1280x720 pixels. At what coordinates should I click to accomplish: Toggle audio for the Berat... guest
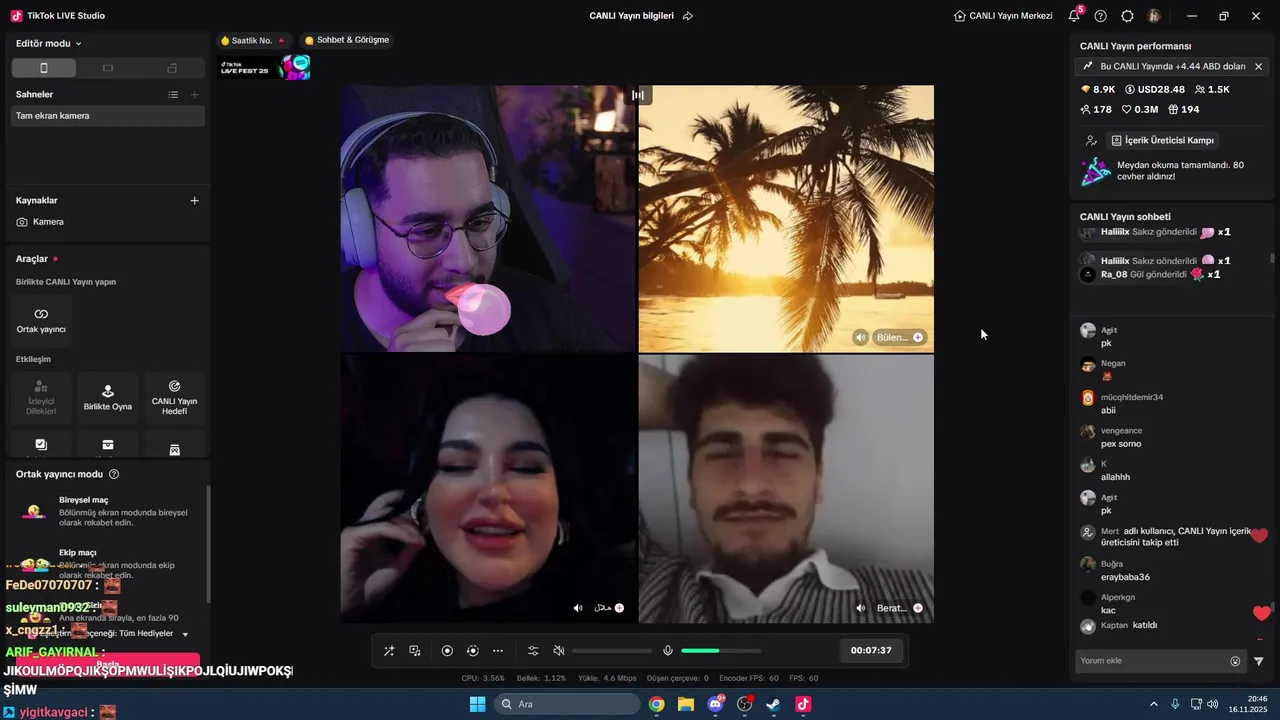(x=860, y=608)
